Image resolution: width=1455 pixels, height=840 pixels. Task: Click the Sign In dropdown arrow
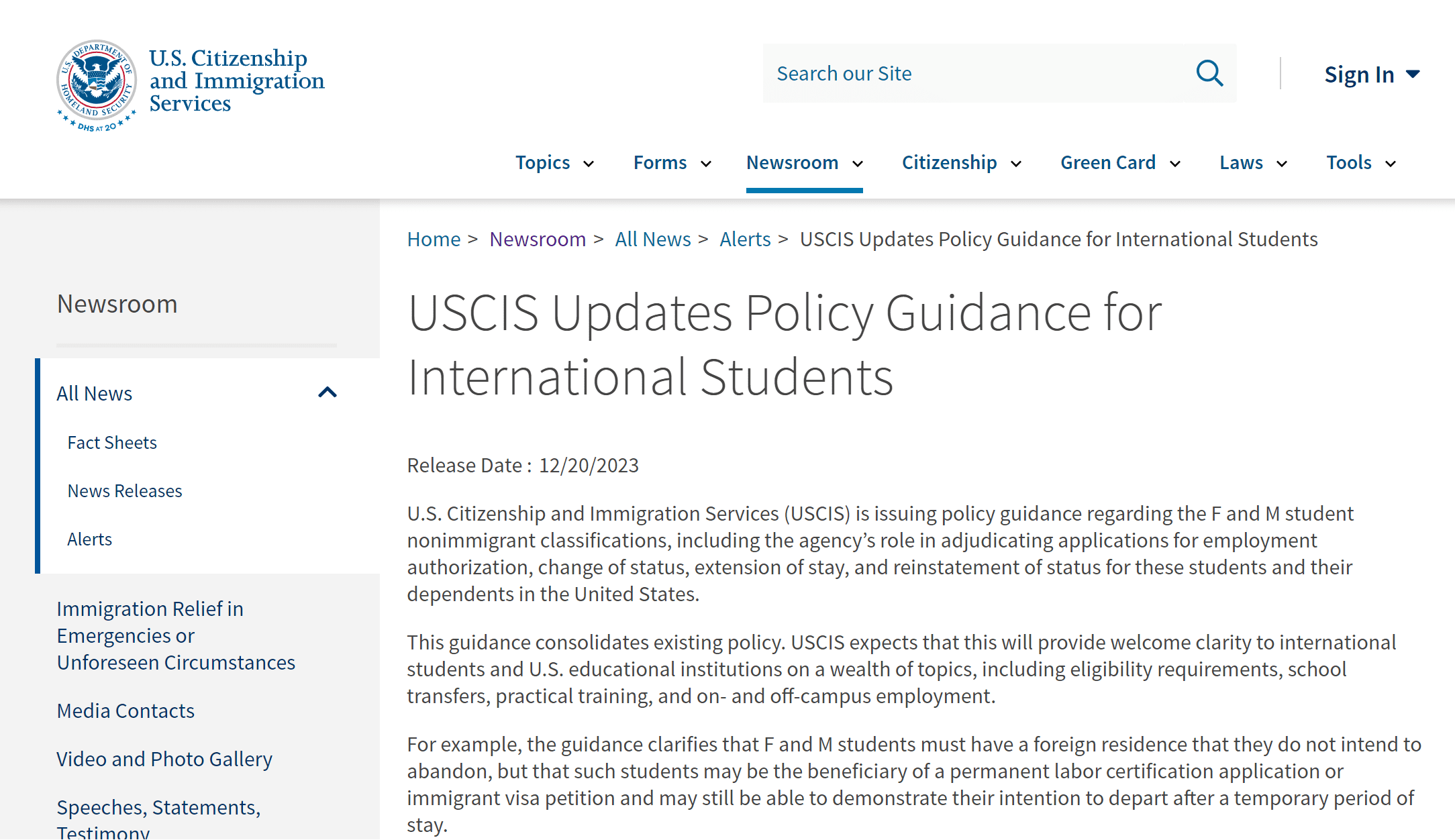pyautogui.click(x=1413, y=74)
